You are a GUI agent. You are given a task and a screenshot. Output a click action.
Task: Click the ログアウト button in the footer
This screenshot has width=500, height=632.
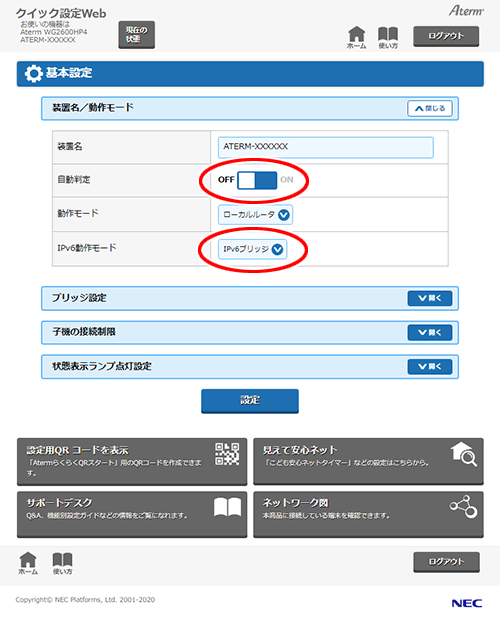click(x=446, y=562)
